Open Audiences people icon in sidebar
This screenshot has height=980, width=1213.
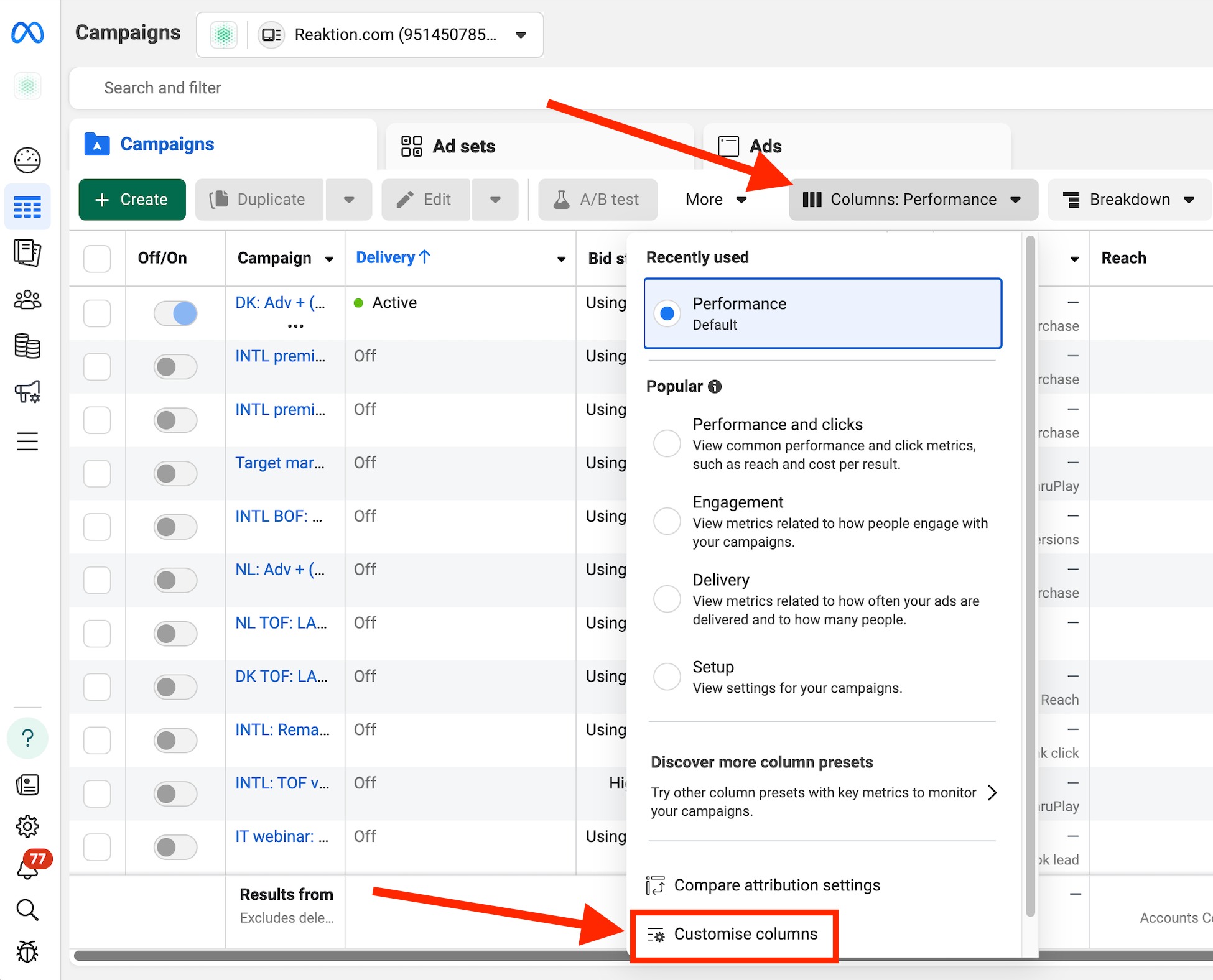27,300
